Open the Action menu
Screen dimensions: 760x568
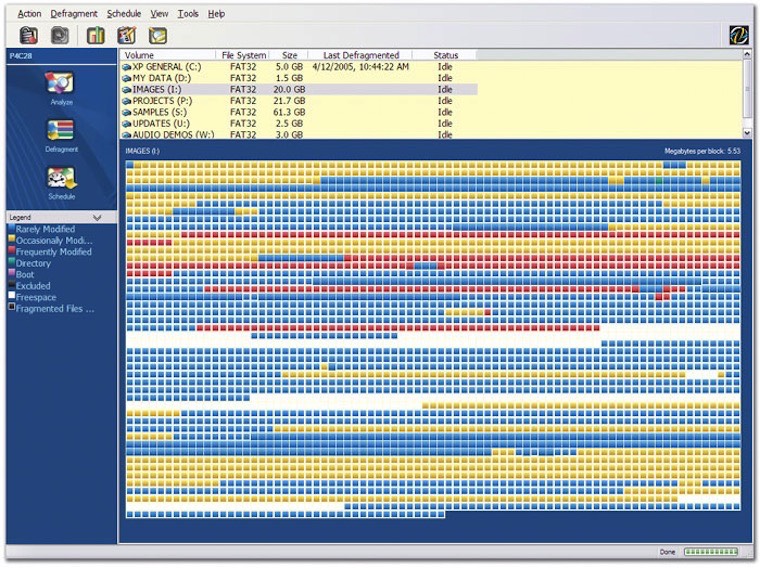pos(29,14)
